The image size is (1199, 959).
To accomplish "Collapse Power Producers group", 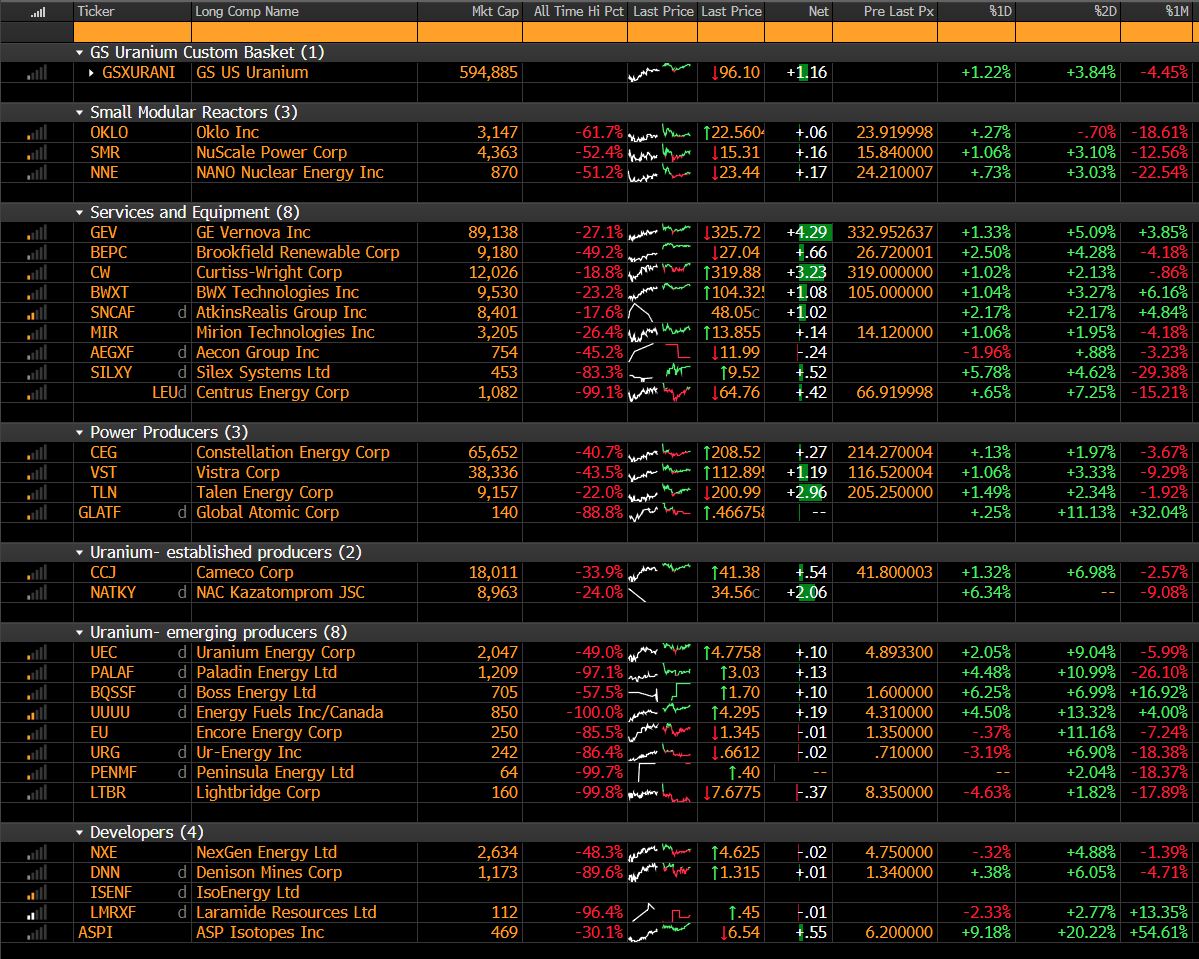I will pyautogui.click(x=80, y=433).
